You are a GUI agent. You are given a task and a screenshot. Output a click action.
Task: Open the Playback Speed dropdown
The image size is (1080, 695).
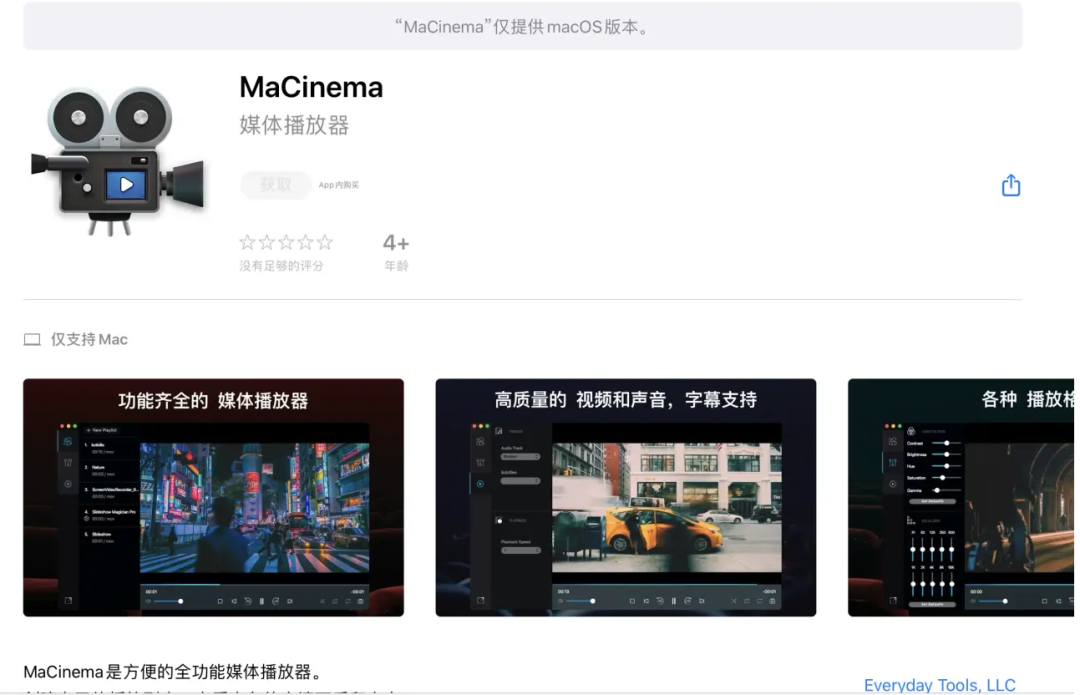(x=520, y=550)
